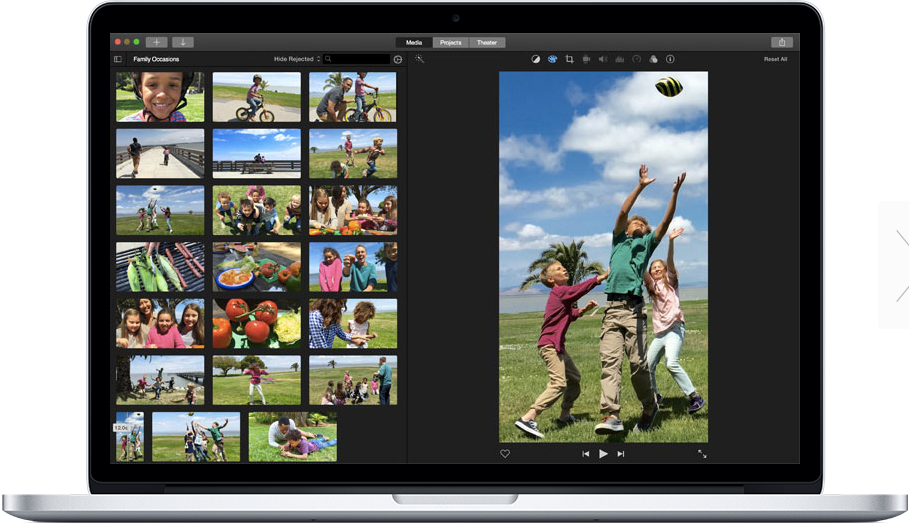Play the clip in the viewer
The width and height of the screenshot is (909, 523).
pos(603,454)
